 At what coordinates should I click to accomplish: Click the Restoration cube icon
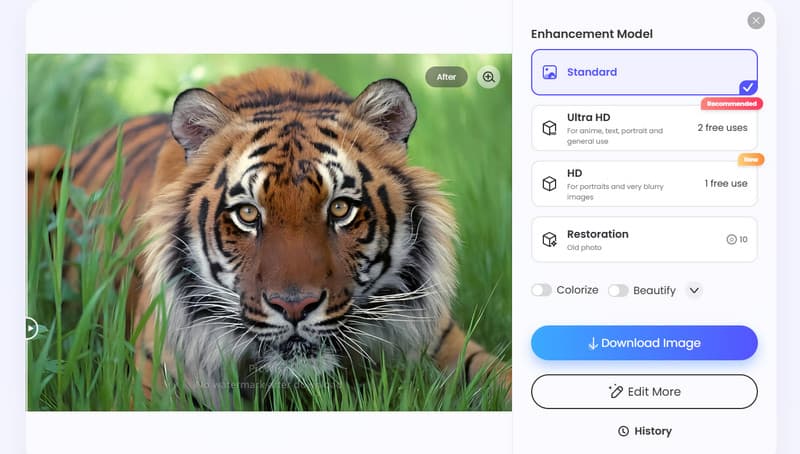pos(549,239)
